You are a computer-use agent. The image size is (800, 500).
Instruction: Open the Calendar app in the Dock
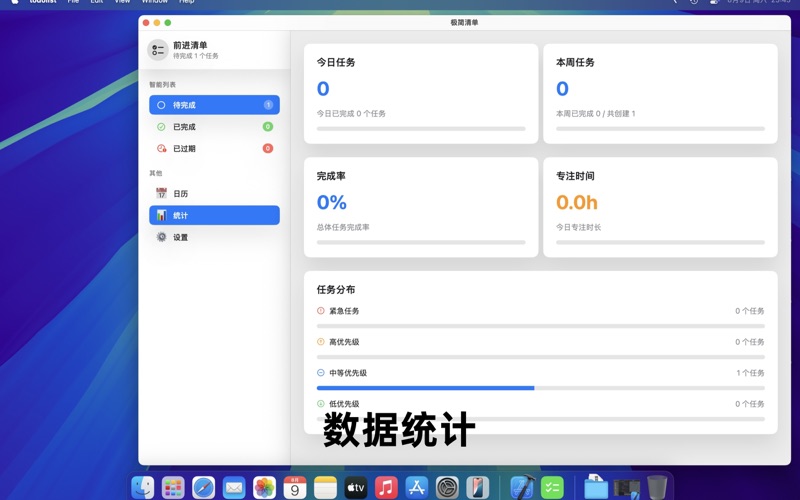click(295, 488)
